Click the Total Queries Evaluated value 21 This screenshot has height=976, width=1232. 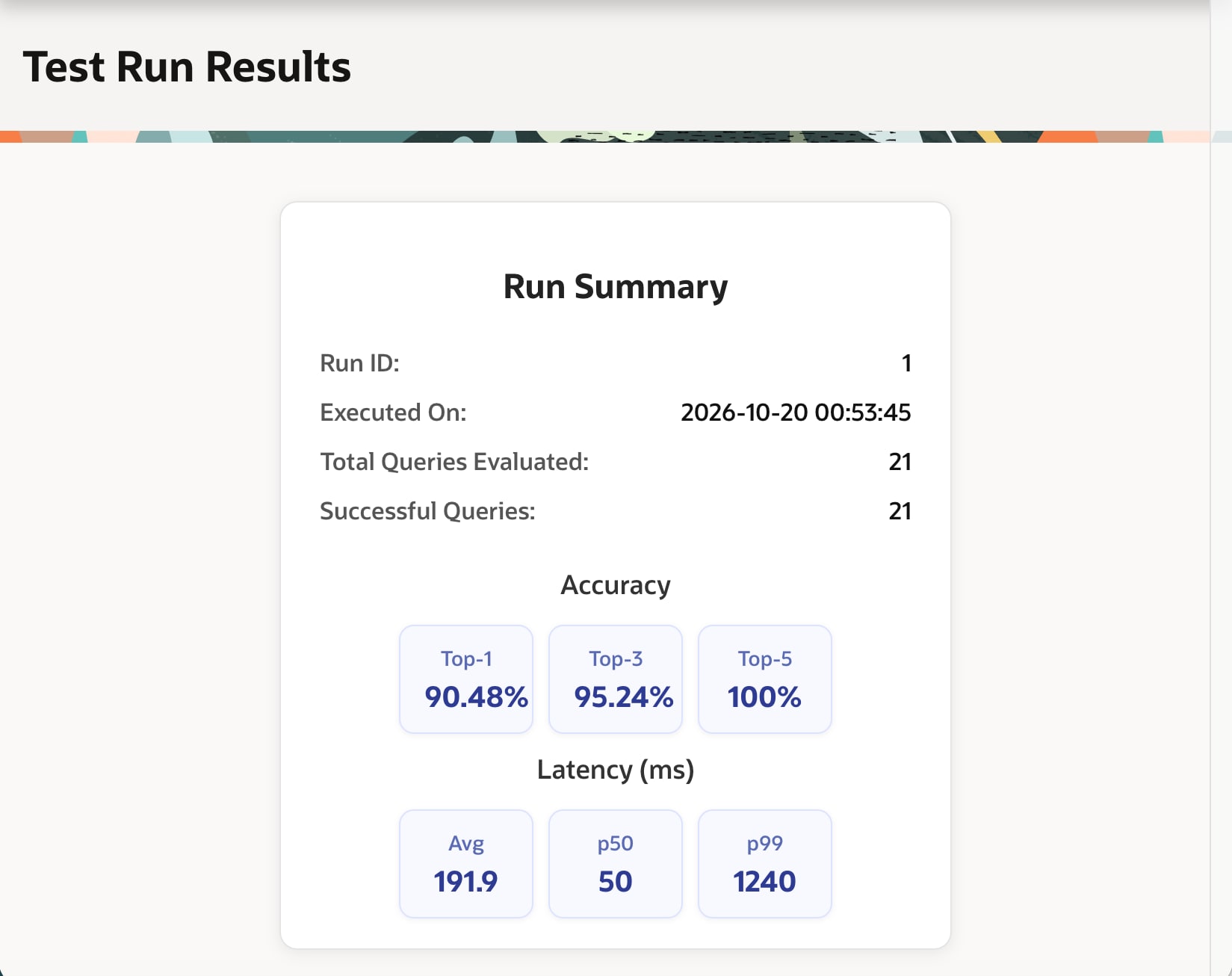click(900, 462)
